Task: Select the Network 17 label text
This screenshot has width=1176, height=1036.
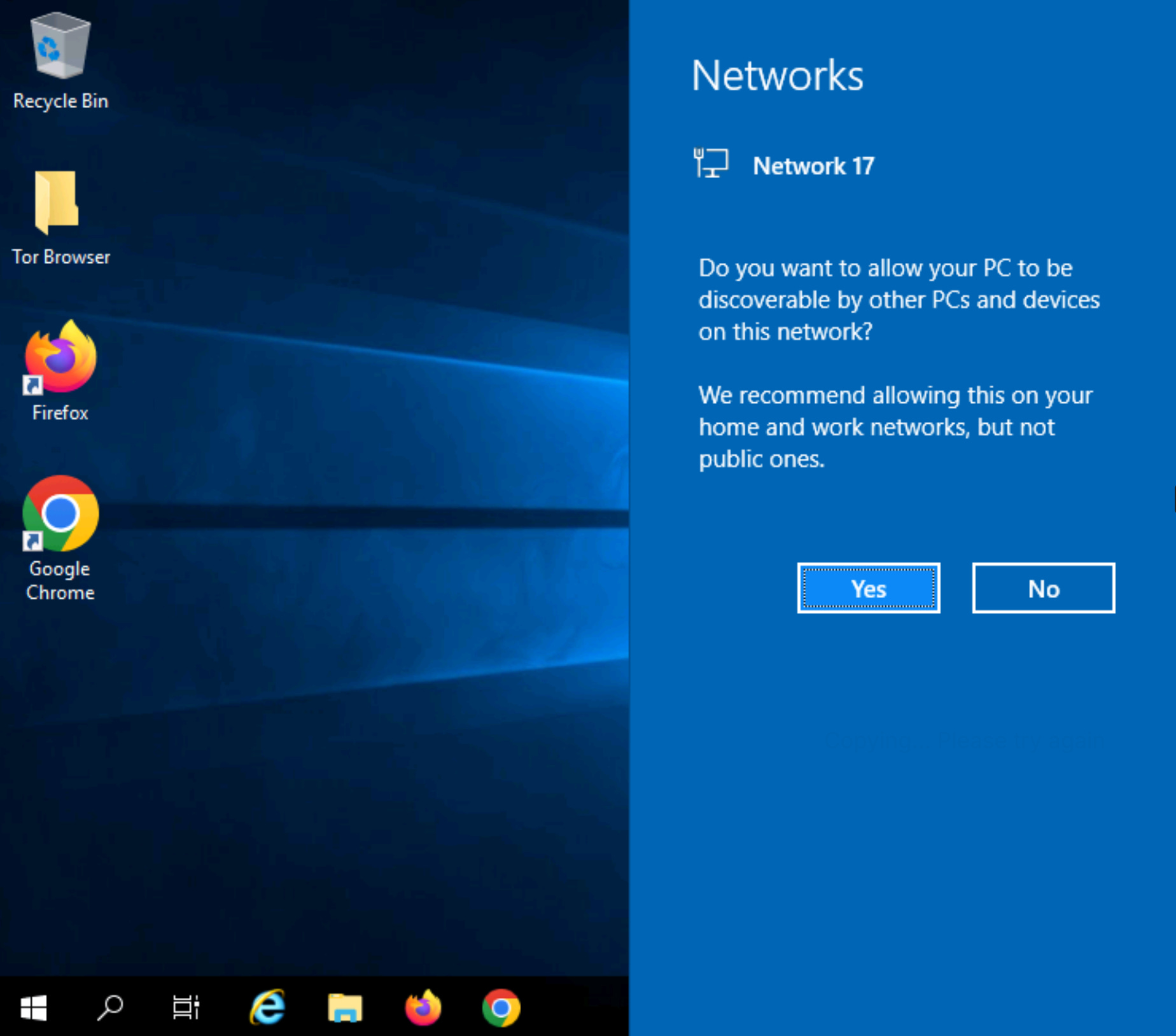Action: (x=813, y=165)
